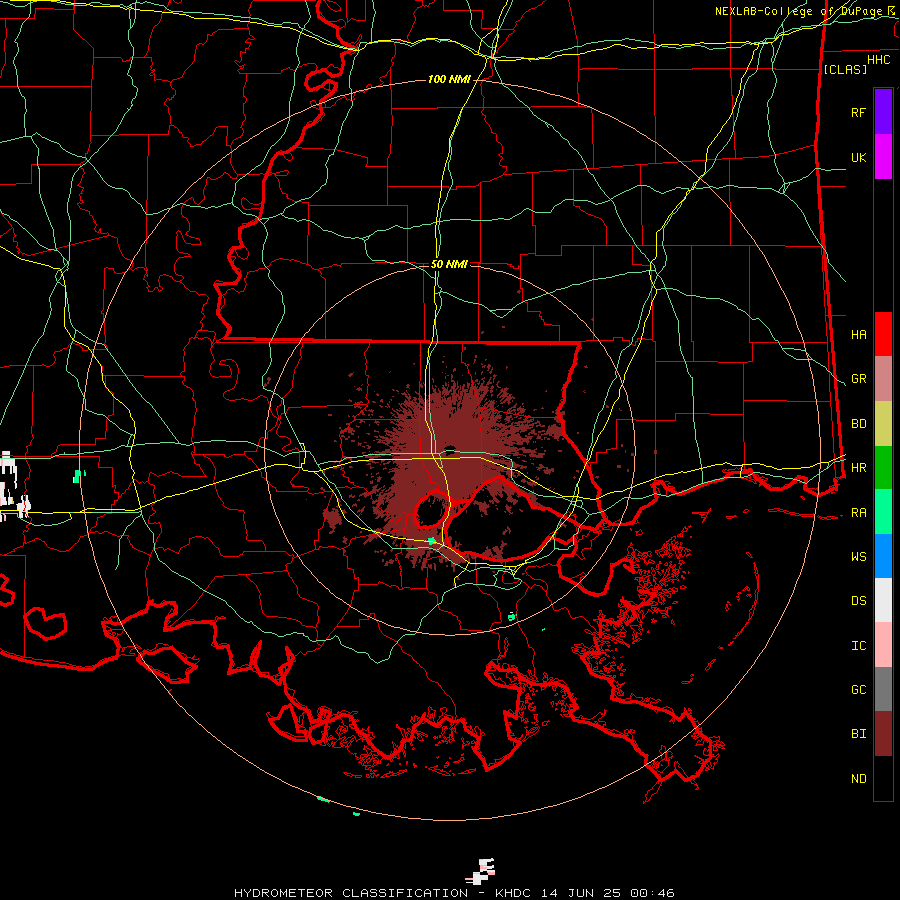Screen dimensions: 900x900
Task: Click the IC legend label
Action: point(858,646)
